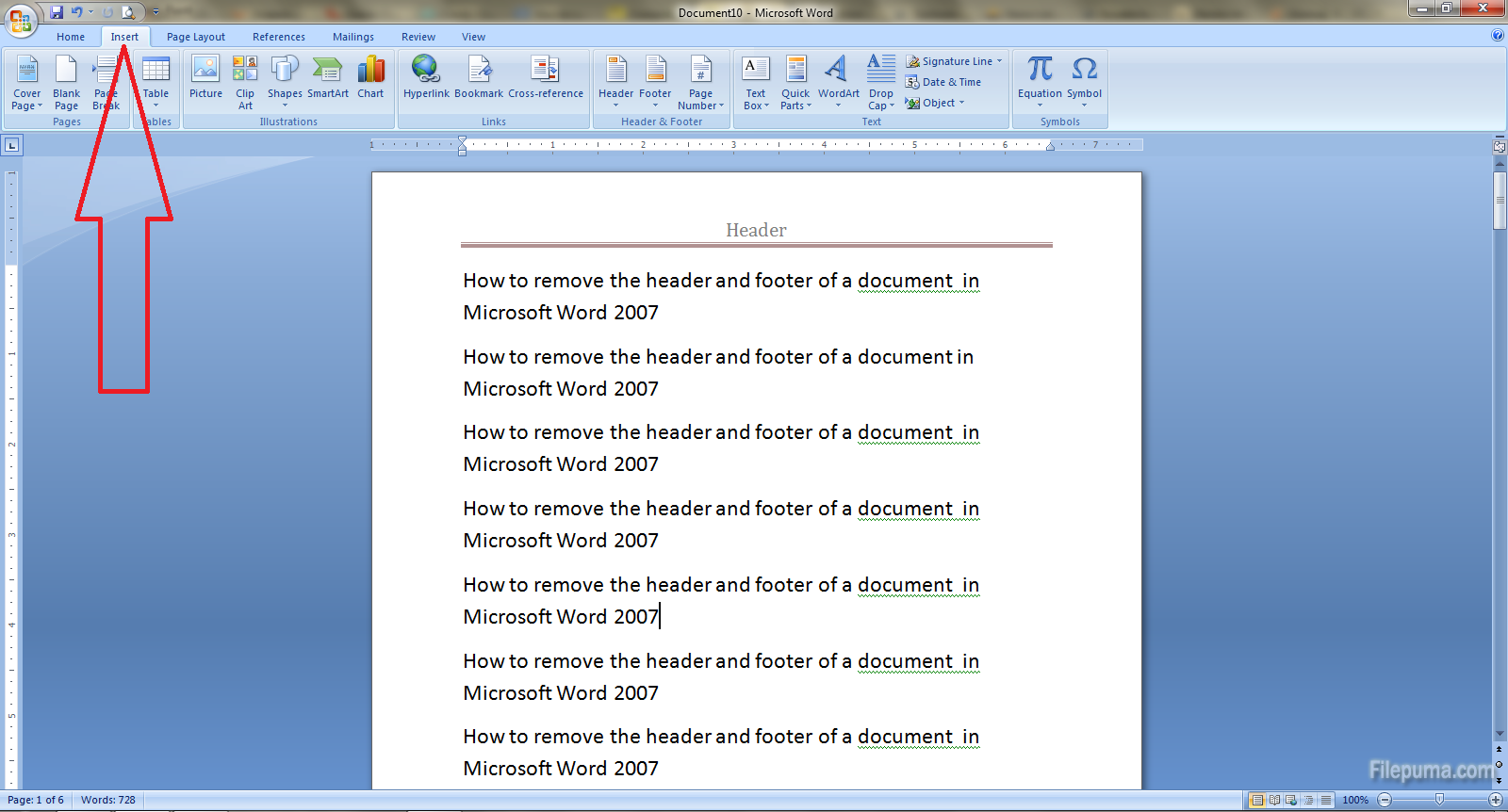
Task: Click the zoom slider handle
Action: click(x=1439, y=800)
